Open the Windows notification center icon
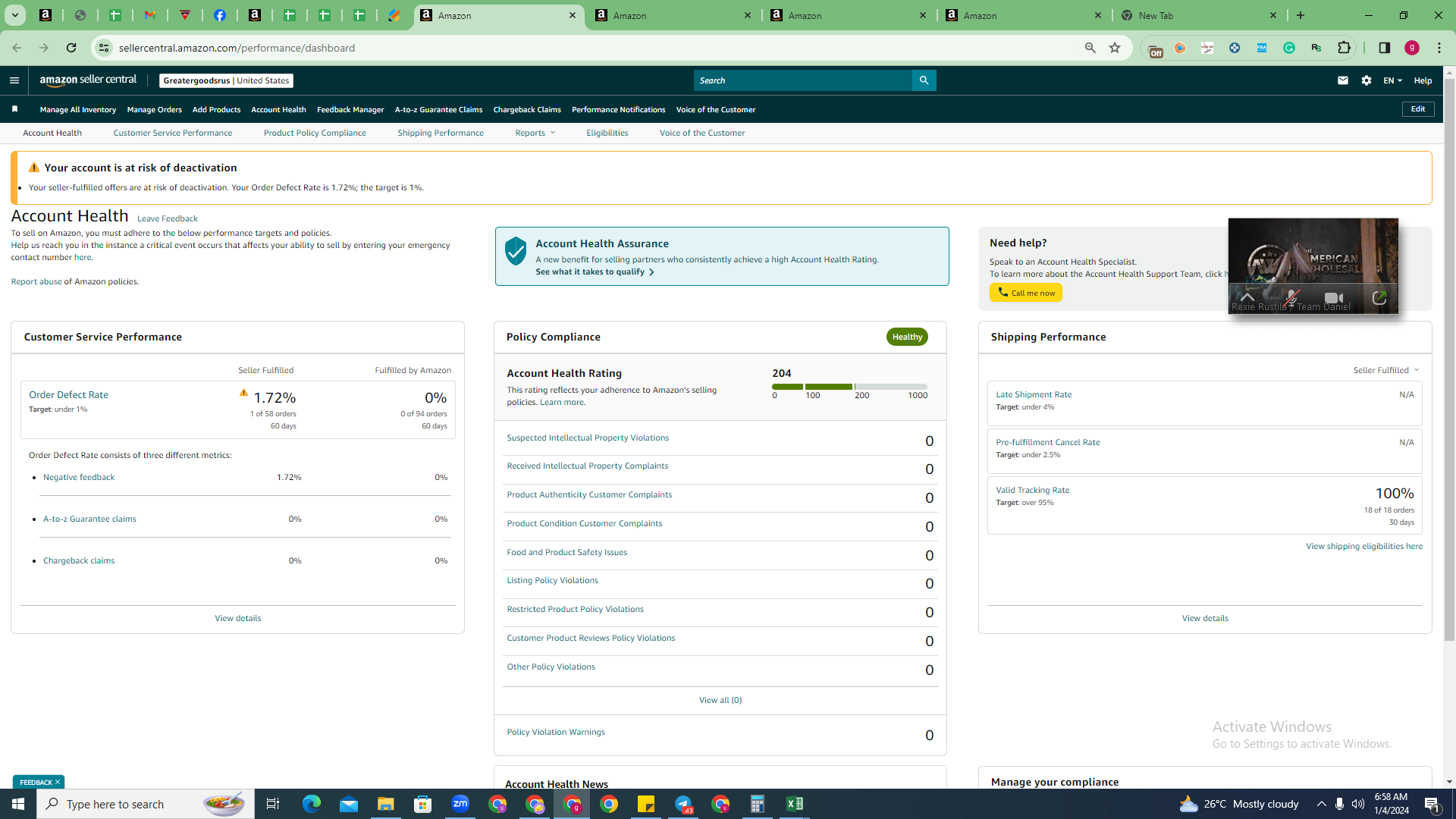1456x819 pixels. pyautogui.click(x=1432, y=804)
